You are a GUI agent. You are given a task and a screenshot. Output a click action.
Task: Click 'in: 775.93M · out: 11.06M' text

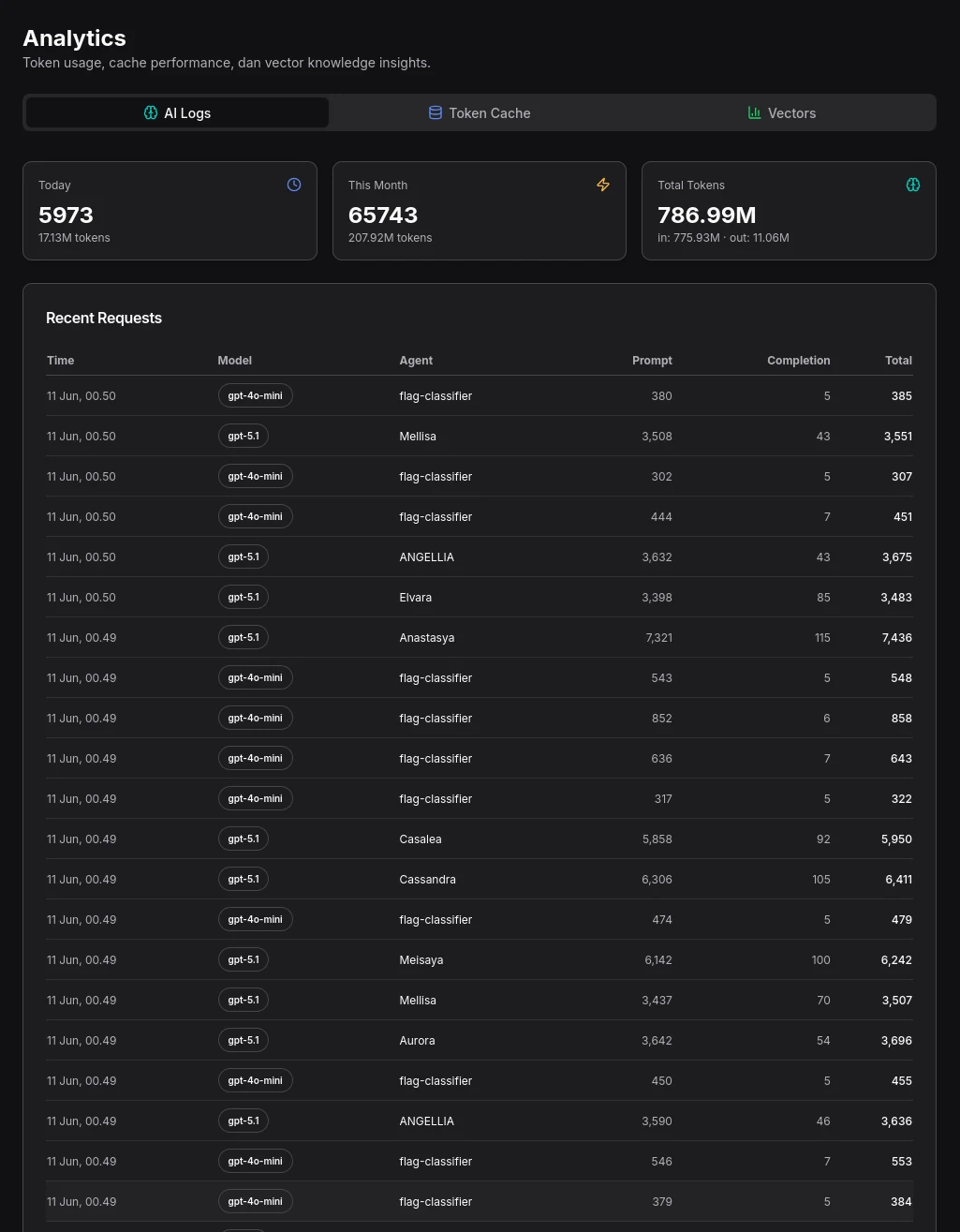(x=723, y=238)
